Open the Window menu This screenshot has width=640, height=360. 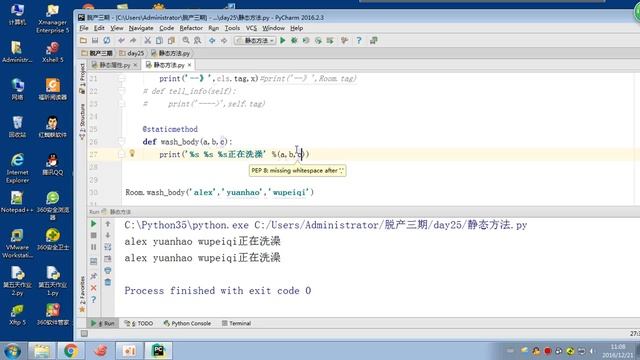273,28
